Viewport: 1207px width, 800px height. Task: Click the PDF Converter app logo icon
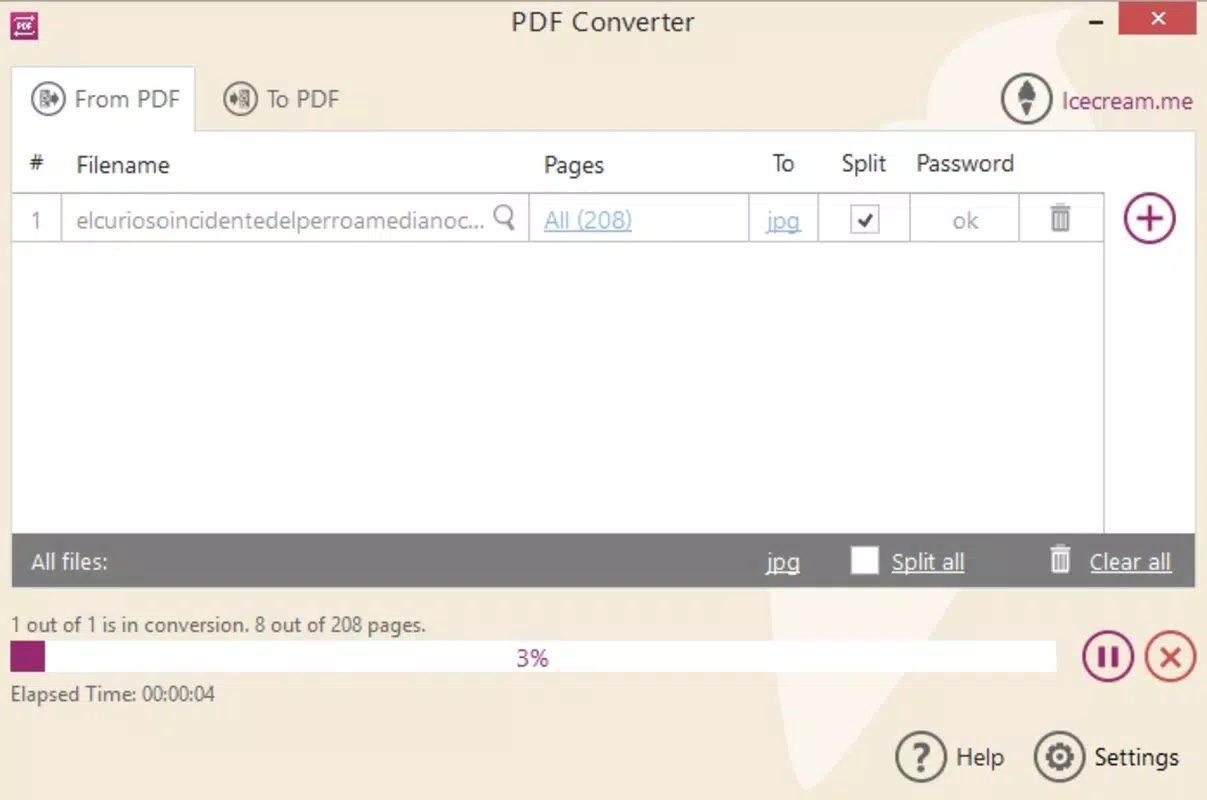[x=23, y=25]
